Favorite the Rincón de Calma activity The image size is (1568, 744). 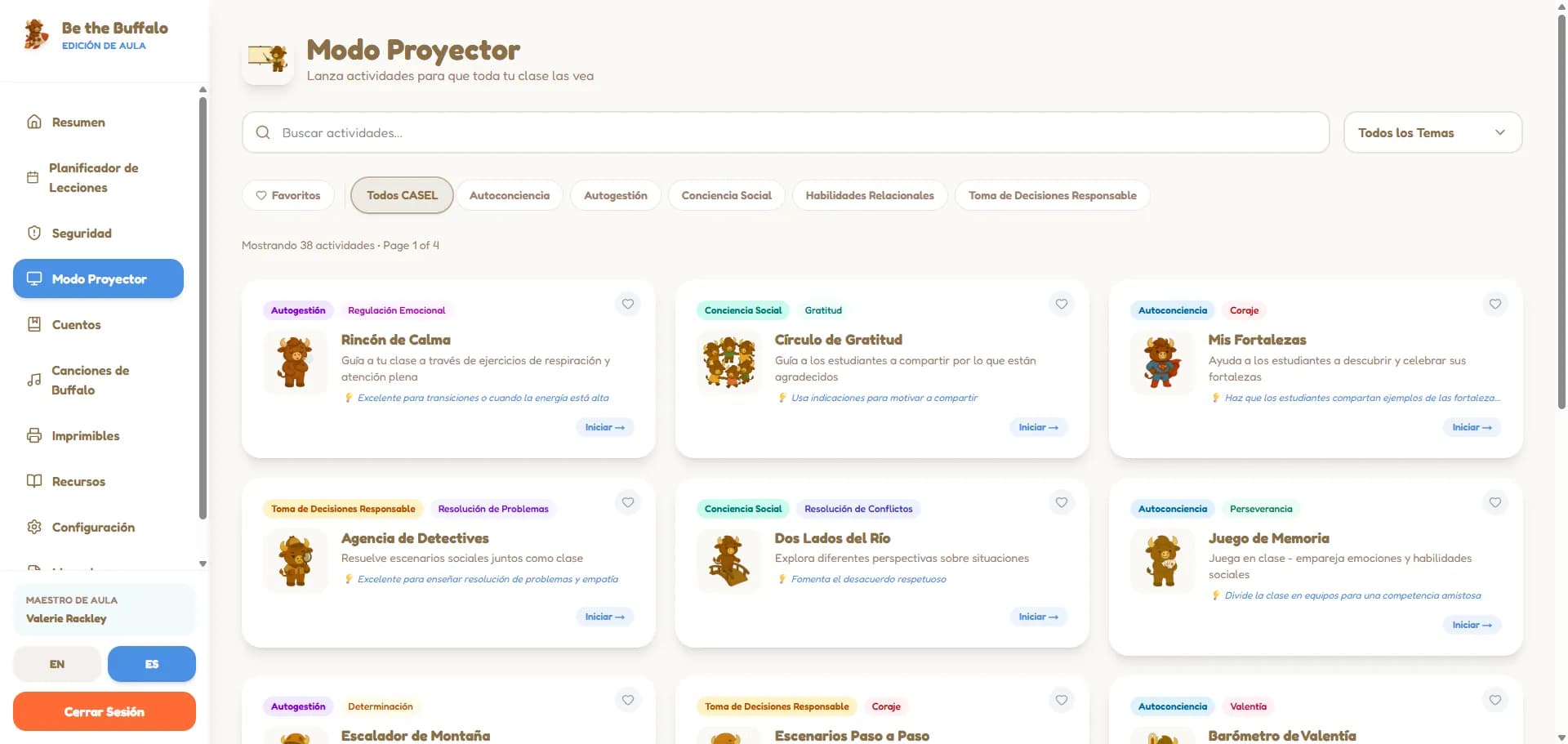(x=628, y=304)
